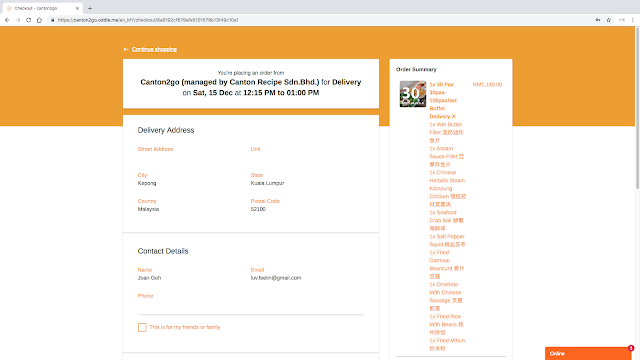Click the back arrow beside Continue shopping
The width and height of the screenshot is (640, 360).
tap(126, 49)
